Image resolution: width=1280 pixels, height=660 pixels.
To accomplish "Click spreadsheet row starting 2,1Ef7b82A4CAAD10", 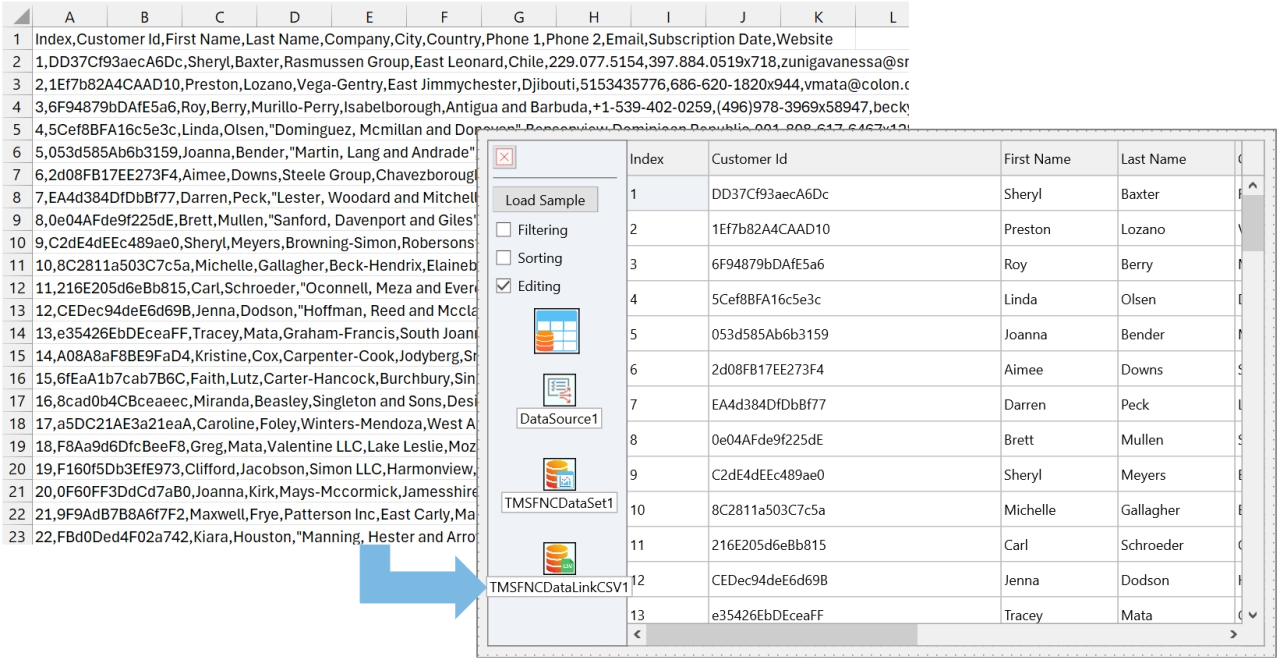I will [x=471, y=85].
